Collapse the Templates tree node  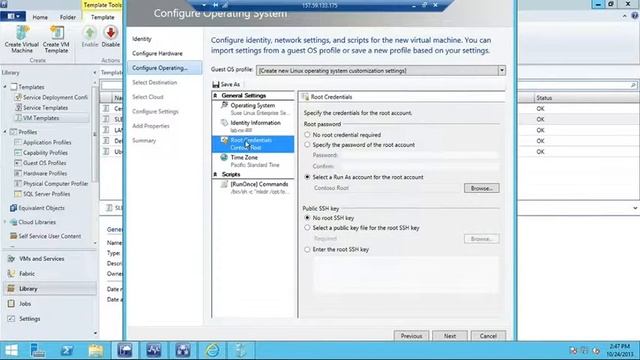click(5, 87)
